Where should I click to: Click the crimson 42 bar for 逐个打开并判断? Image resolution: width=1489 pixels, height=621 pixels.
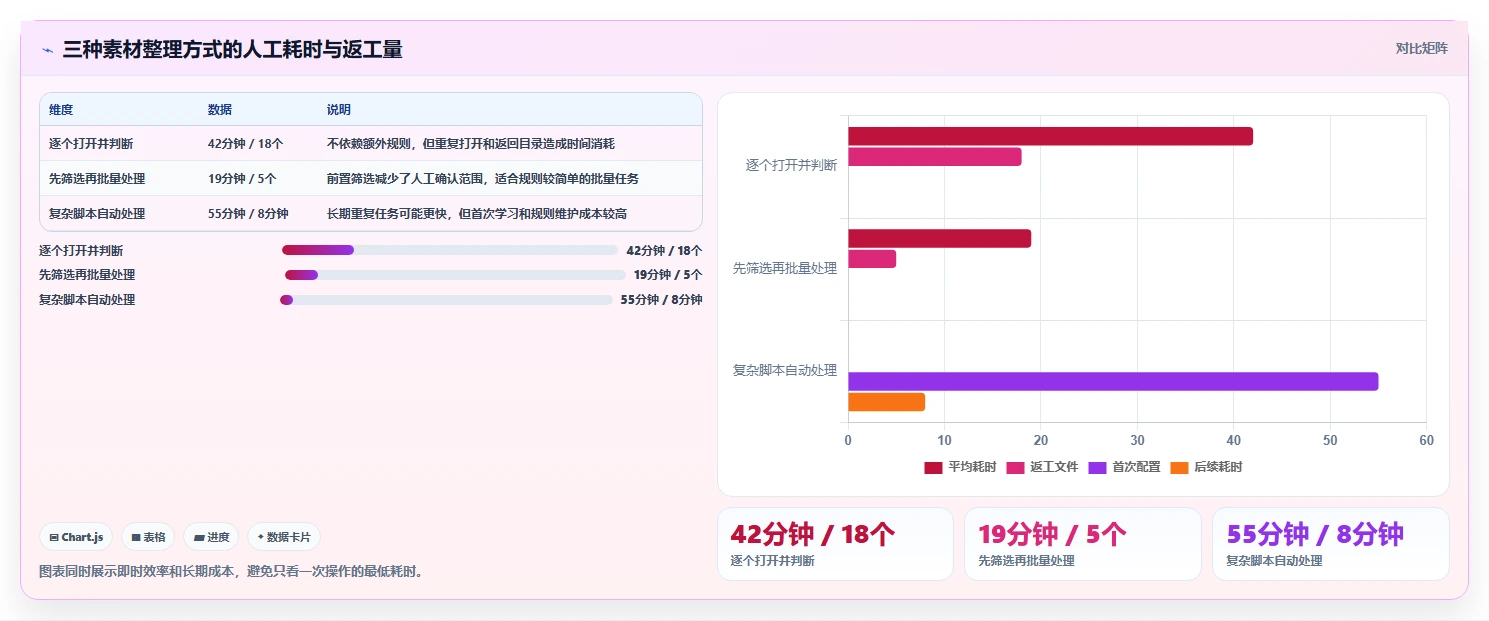coord(1050,137)
